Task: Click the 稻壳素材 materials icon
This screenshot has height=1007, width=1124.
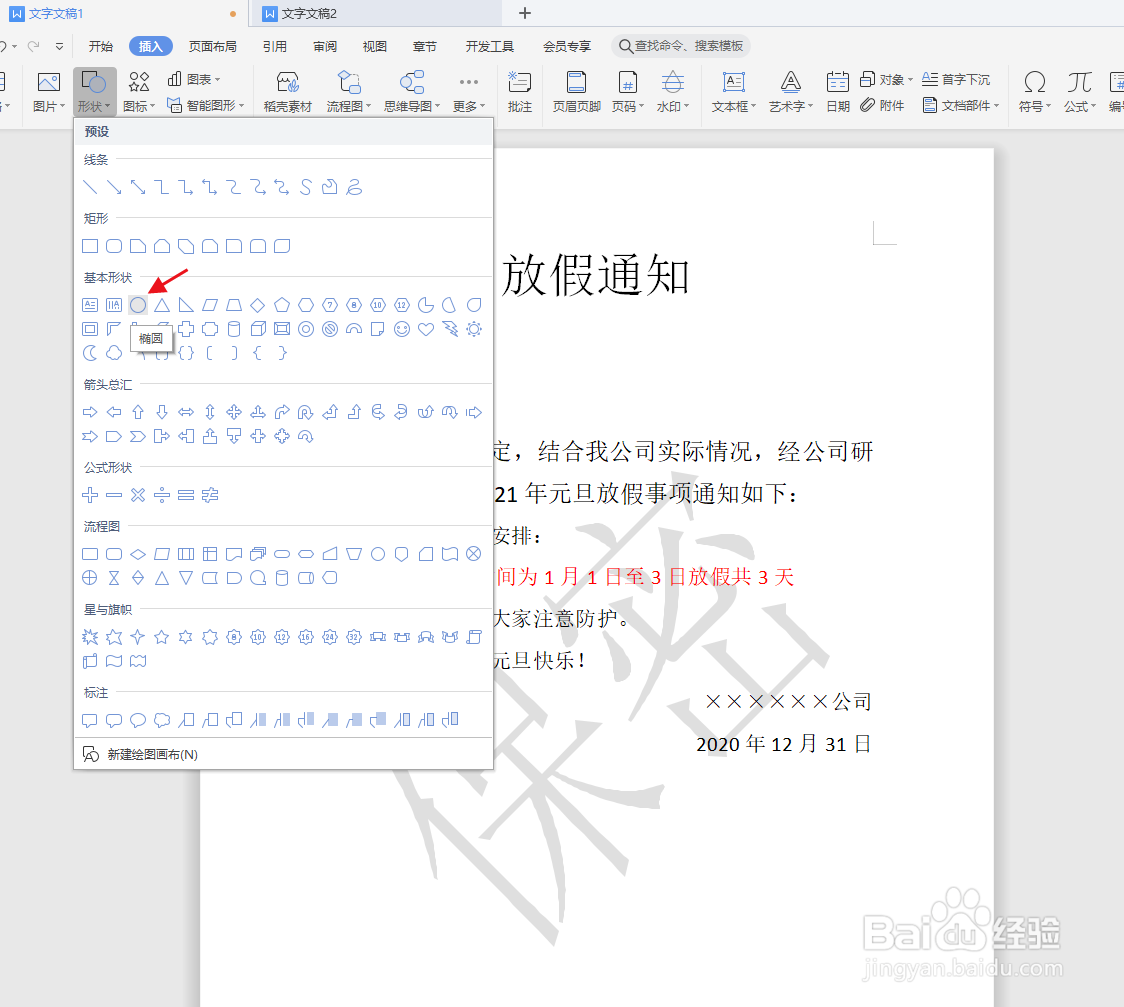Action: pos(287,86)
